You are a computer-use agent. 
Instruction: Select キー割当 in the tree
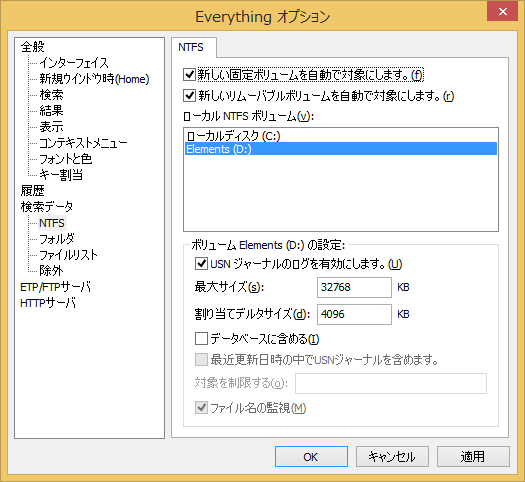(61, 175)
